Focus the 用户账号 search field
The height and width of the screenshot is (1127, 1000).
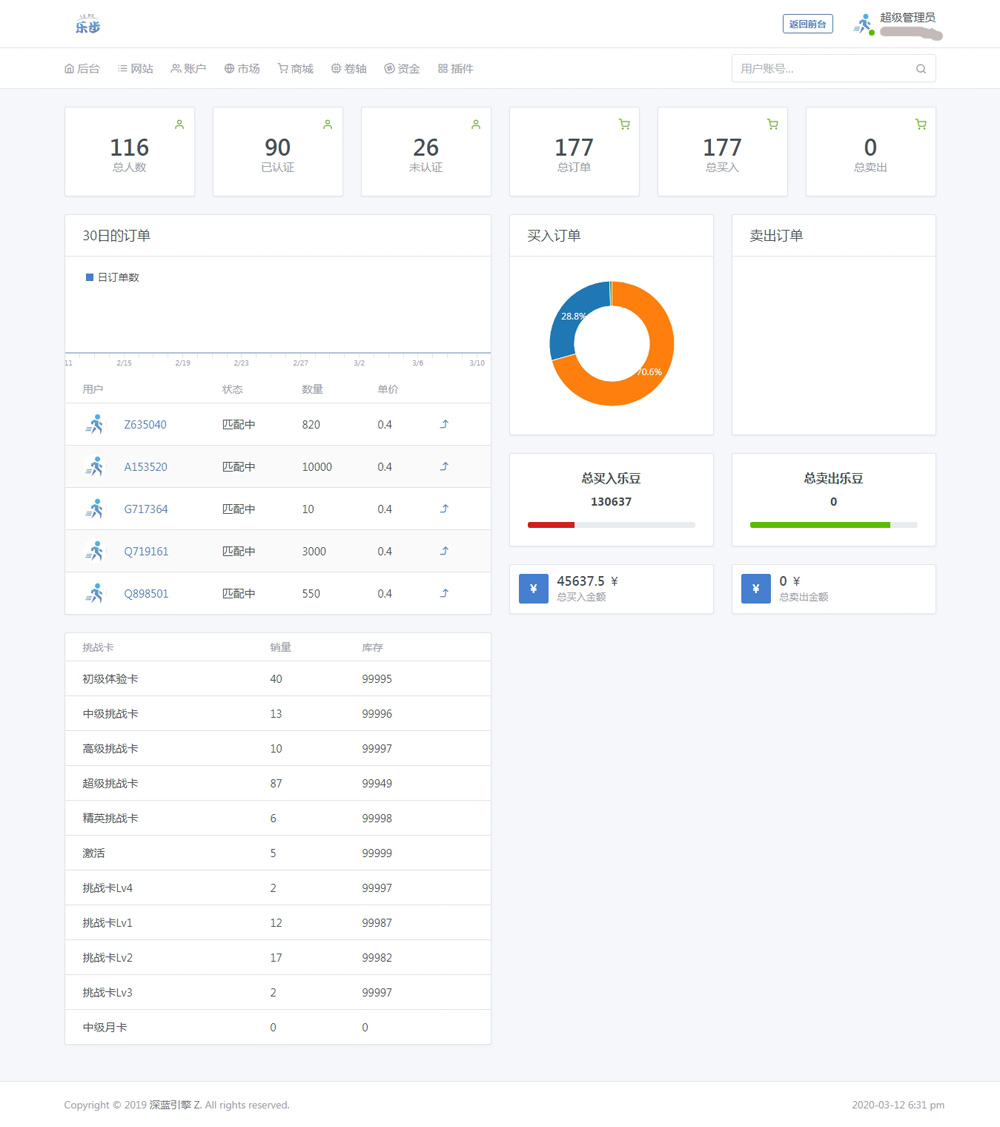pyautogui.click(x=820, y=69)
